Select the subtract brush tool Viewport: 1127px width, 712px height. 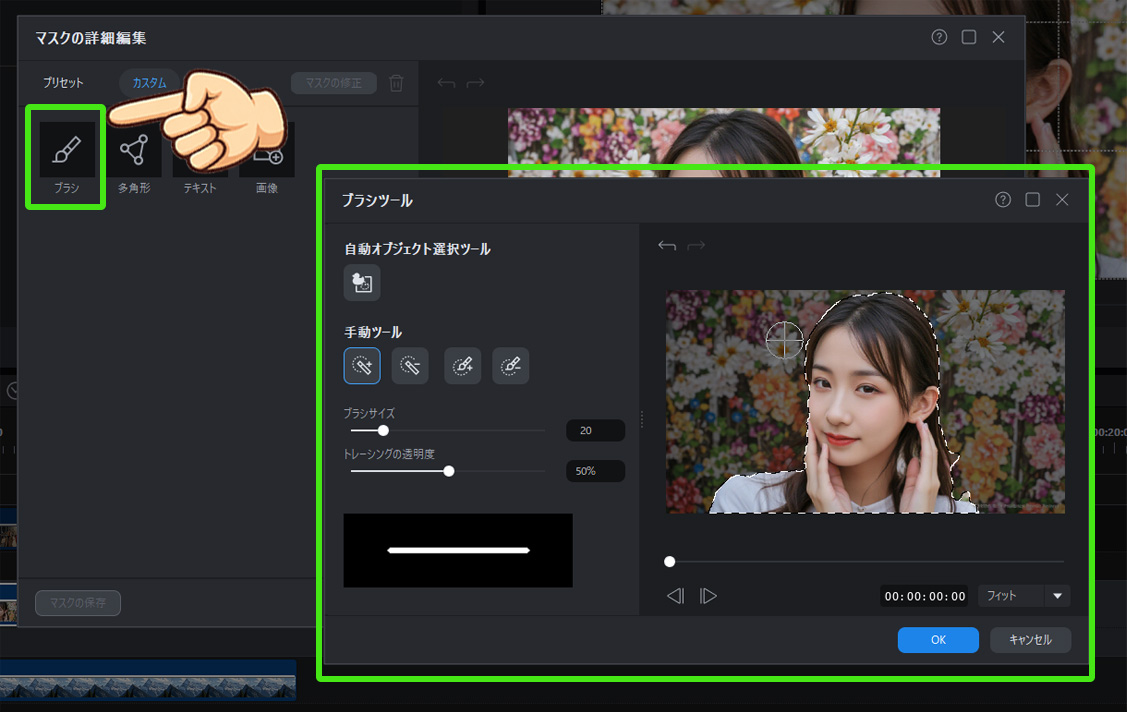pos(510,365)
